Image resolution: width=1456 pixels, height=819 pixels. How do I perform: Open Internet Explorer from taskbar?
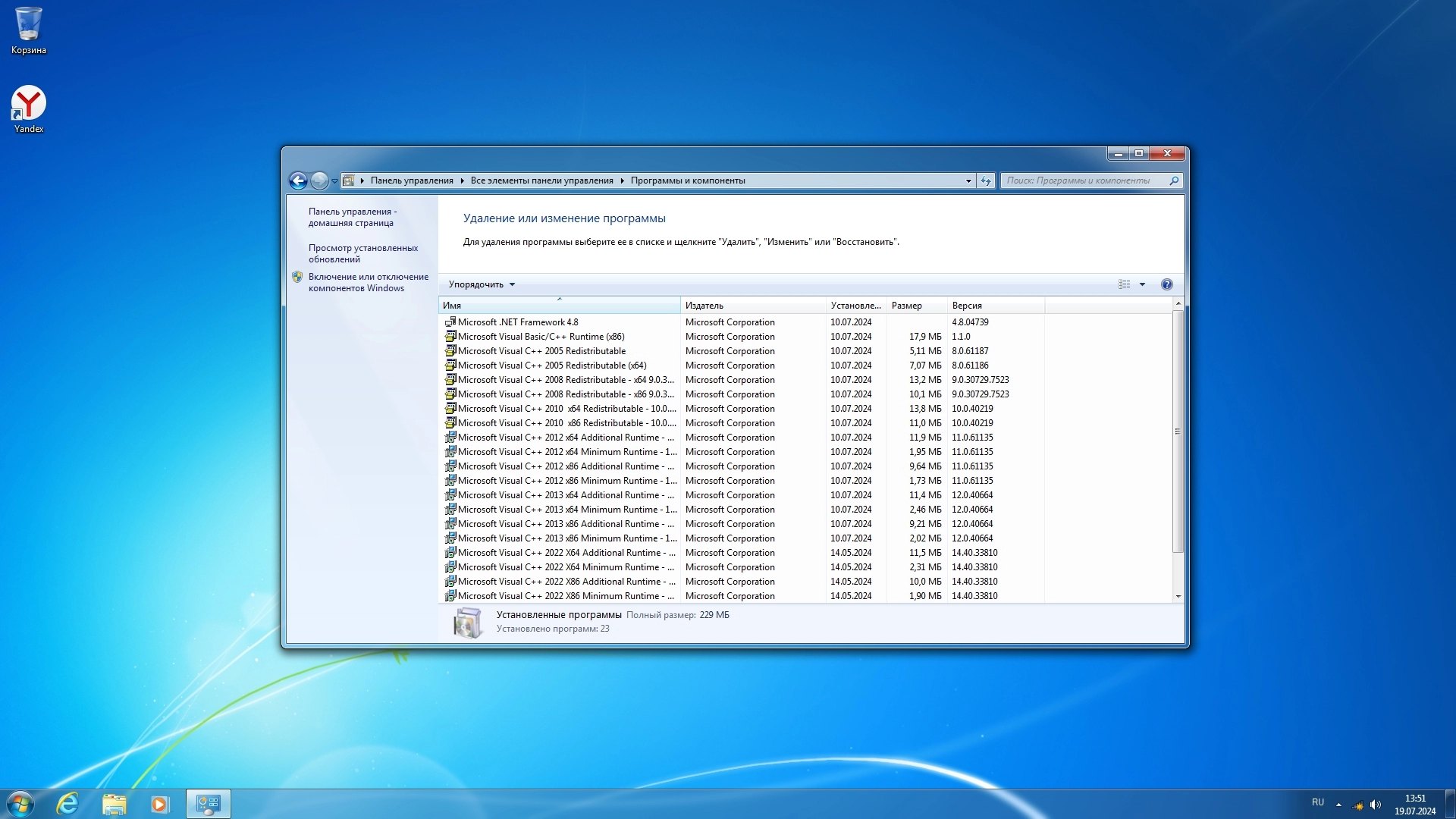(x=67, y=804)
